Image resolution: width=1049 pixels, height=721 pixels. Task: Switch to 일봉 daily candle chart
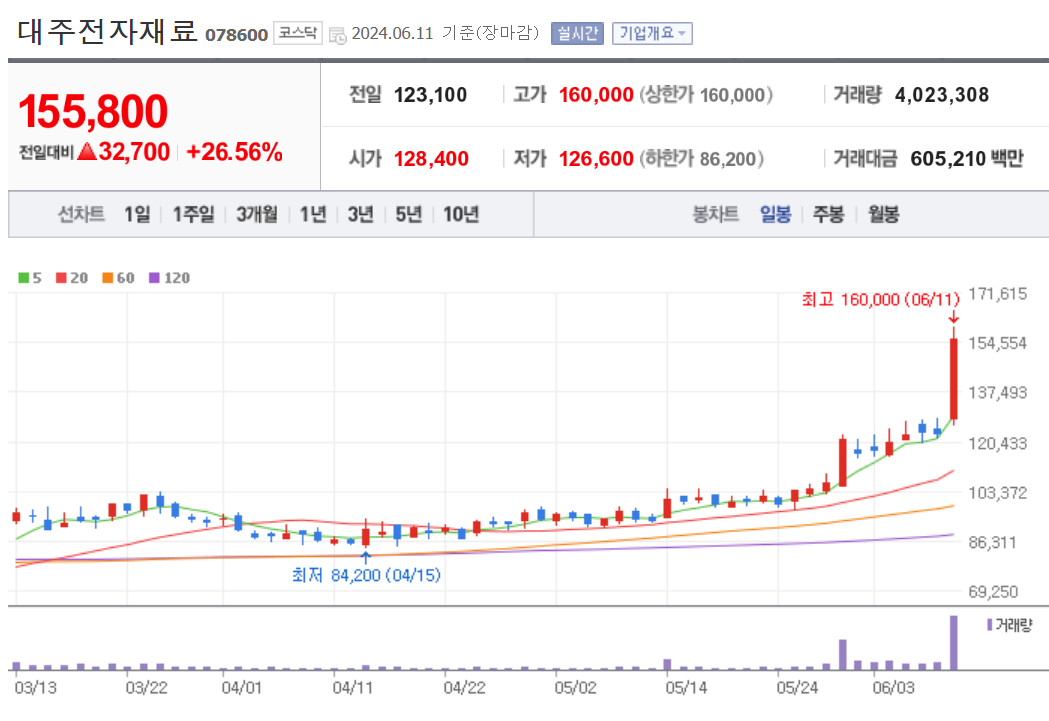tap(775, 214)
